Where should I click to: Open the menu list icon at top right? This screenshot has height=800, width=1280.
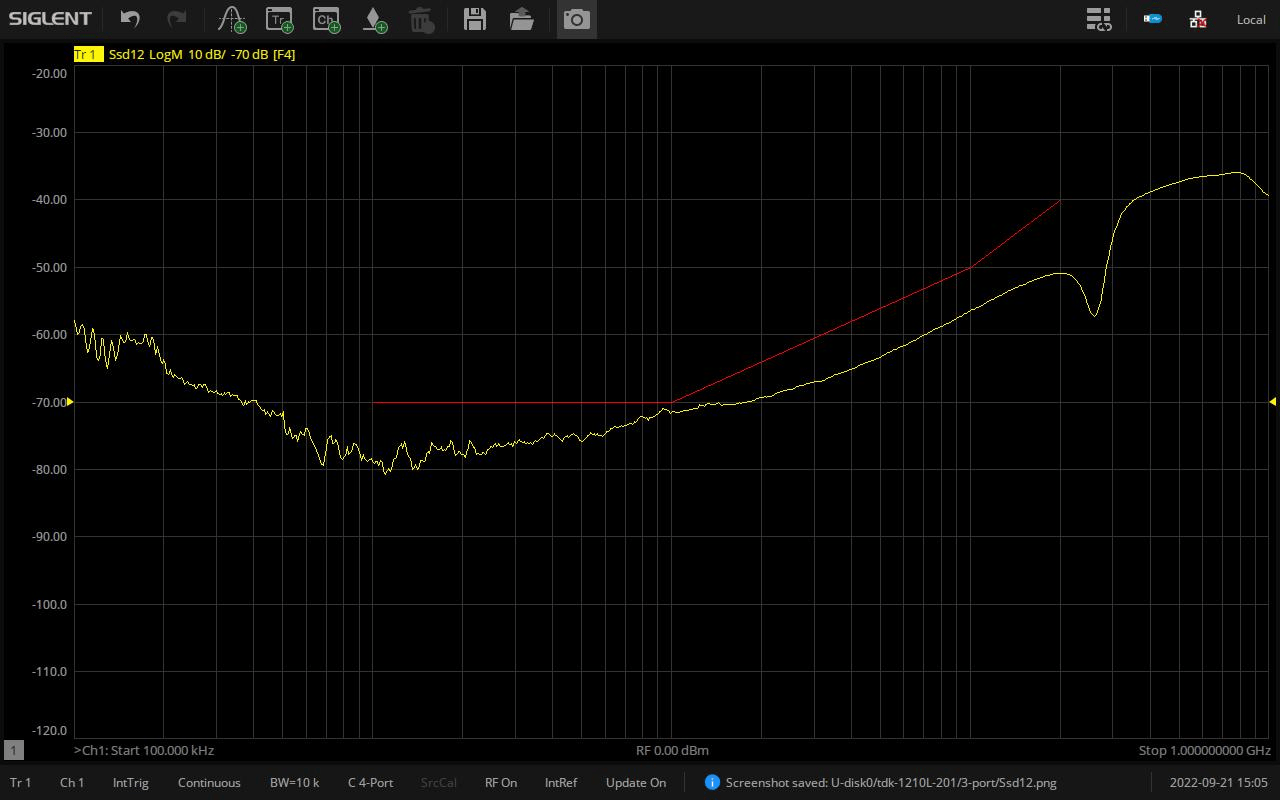click(1098, 19)
